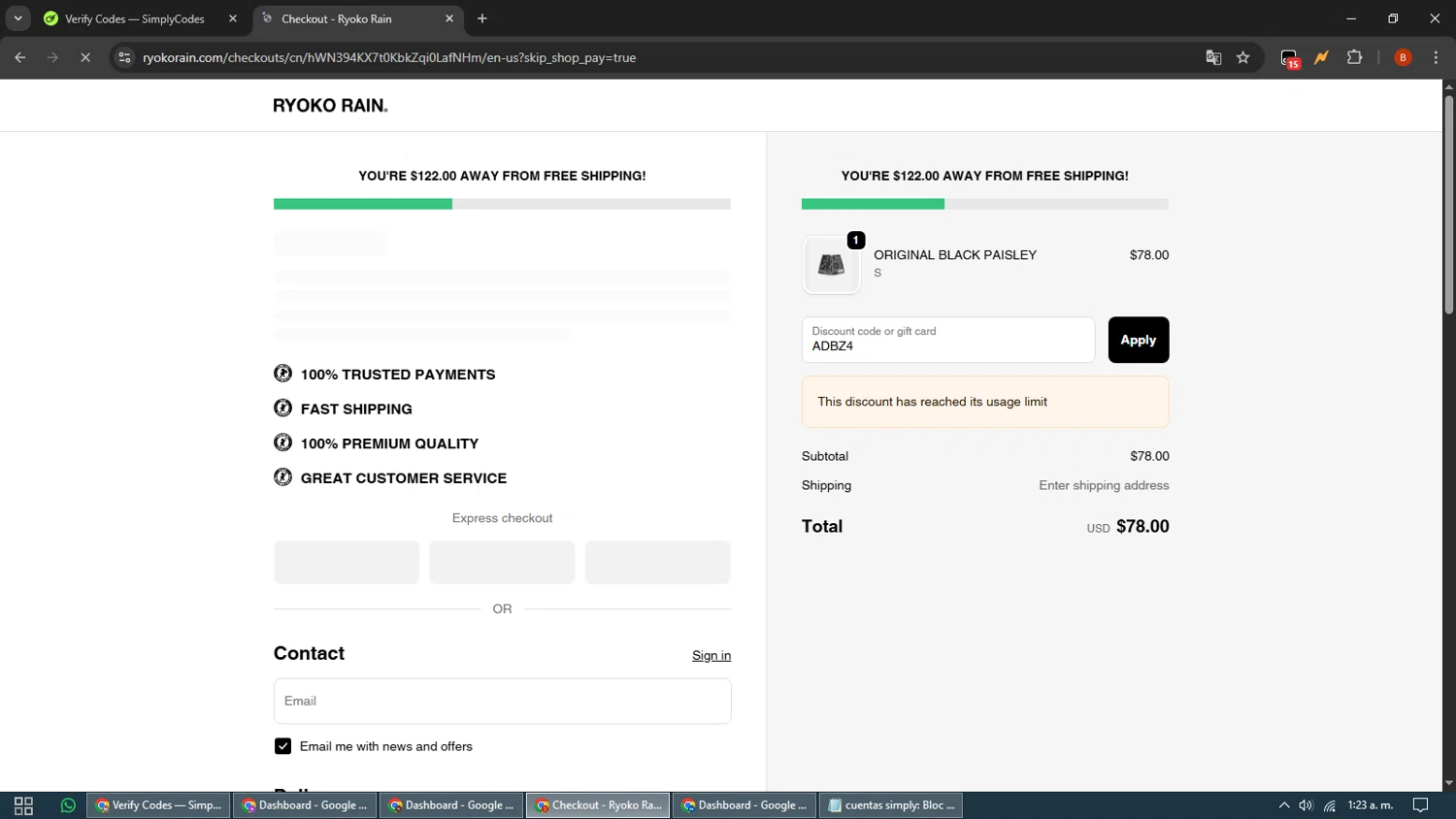
Task: Click the 1:23 a. m. clock
Action: (x=1371, y=805)
